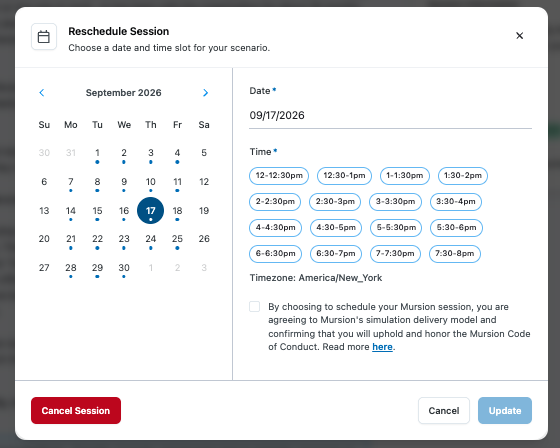Click the Update button
This screenshot has width=560, height=448.
click(x=505, y=410)
